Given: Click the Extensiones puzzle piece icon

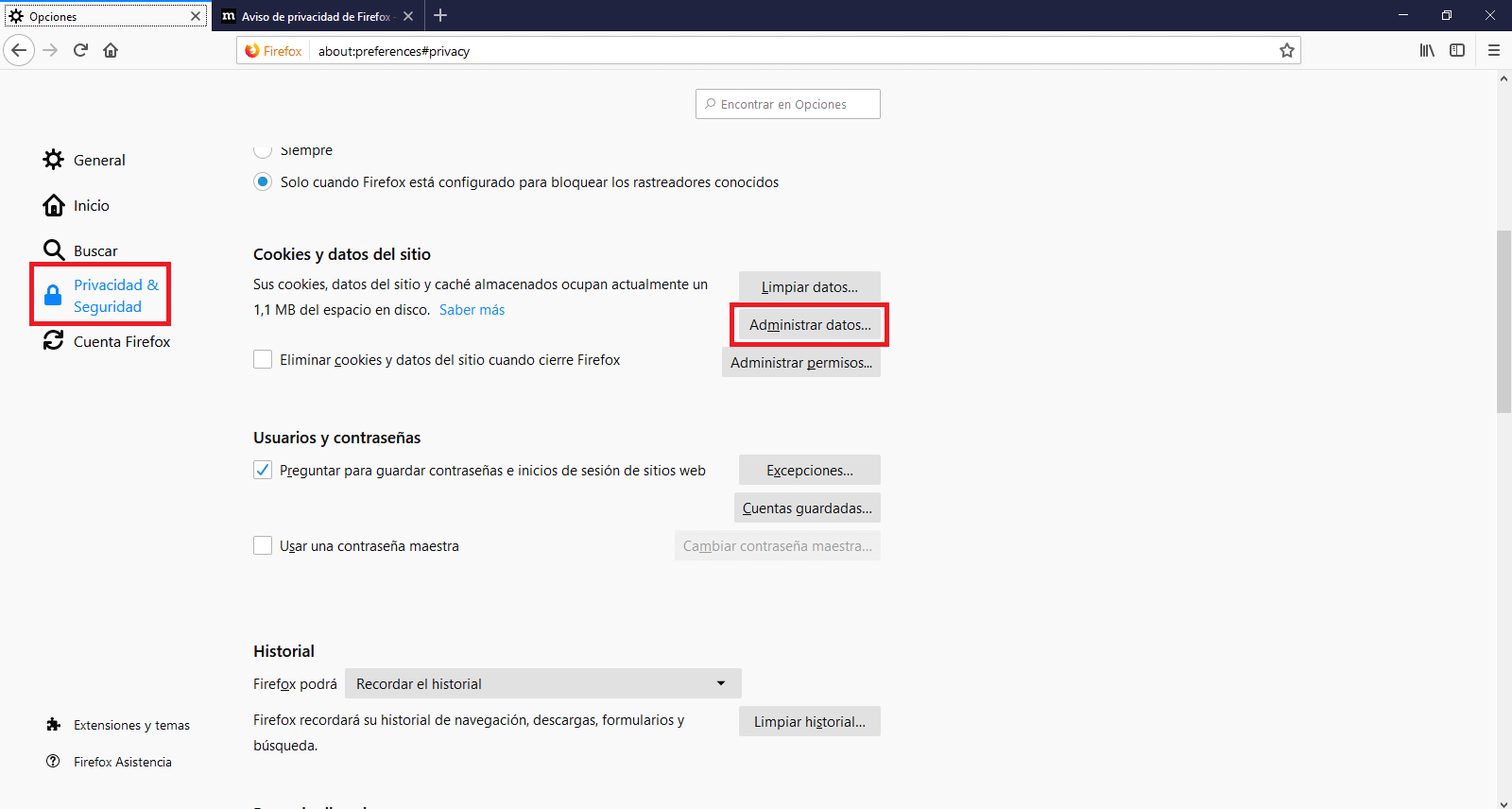Looking at the screenshot, I should point(53,725).
